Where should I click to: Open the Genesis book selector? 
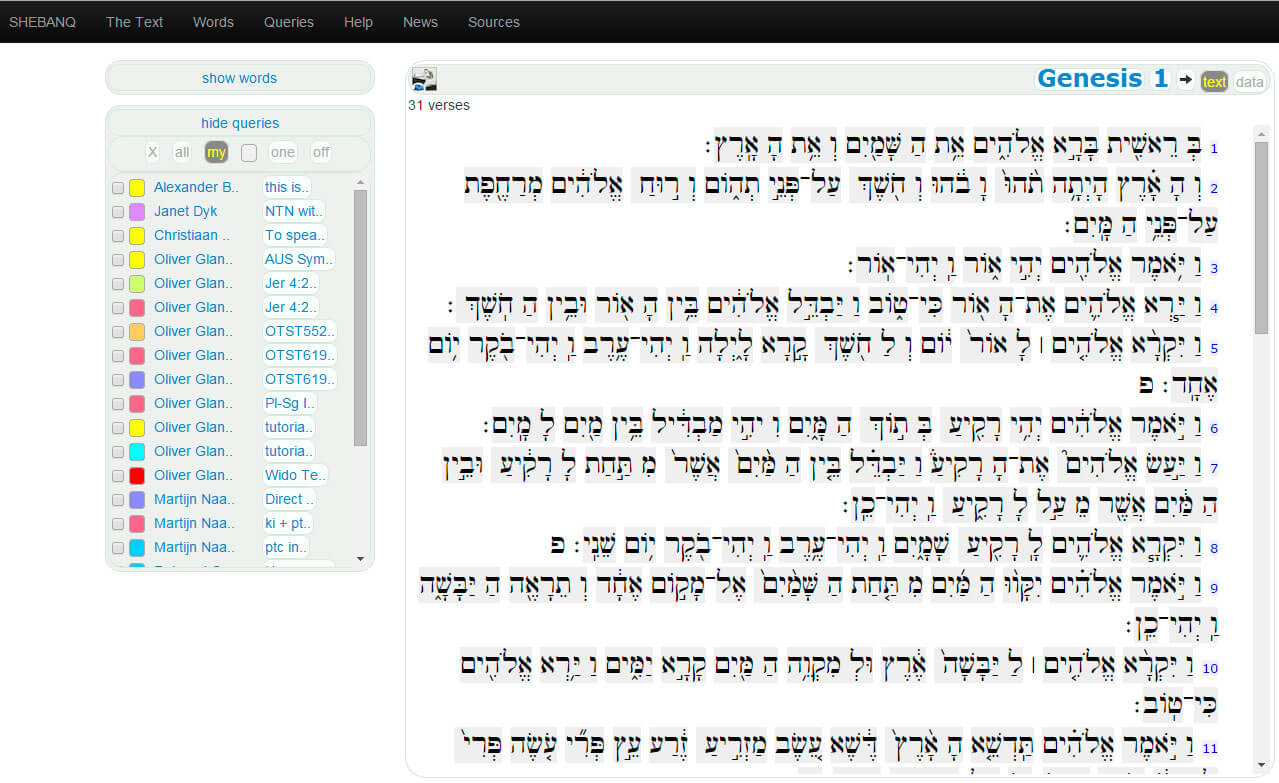[x=1089, y=79]
